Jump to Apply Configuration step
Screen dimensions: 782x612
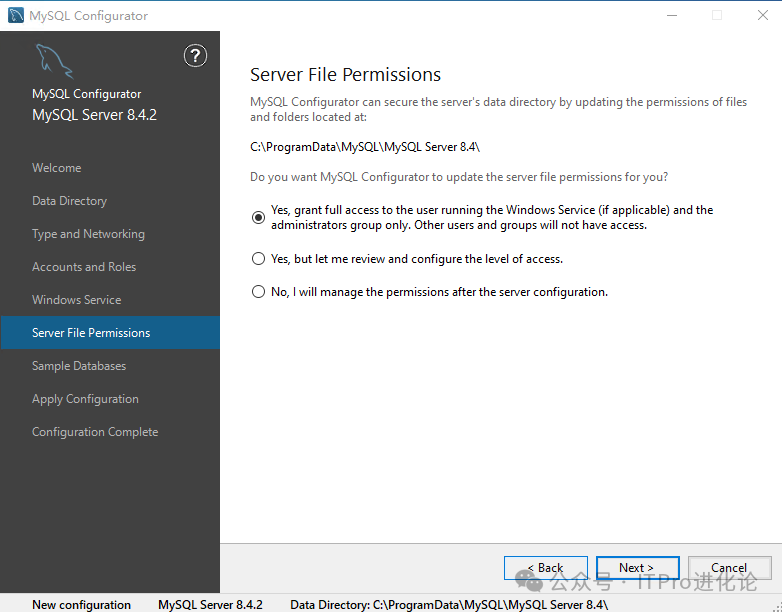(85, 399)
